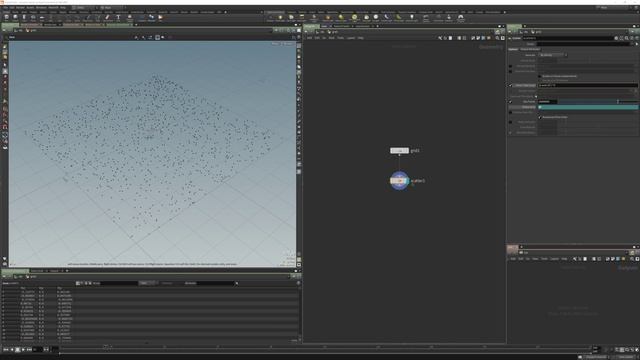Open network editor View menu
This screenshot has height=360, width=640.
(x=331, y=38)
